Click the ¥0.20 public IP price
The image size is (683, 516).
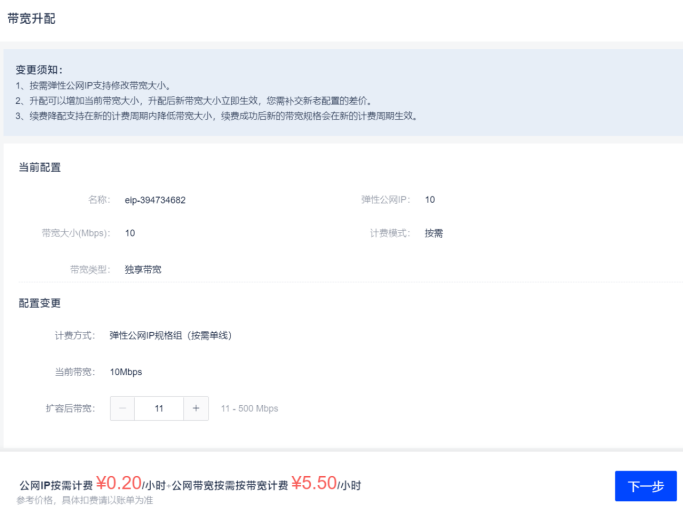[x=119, y=483]
